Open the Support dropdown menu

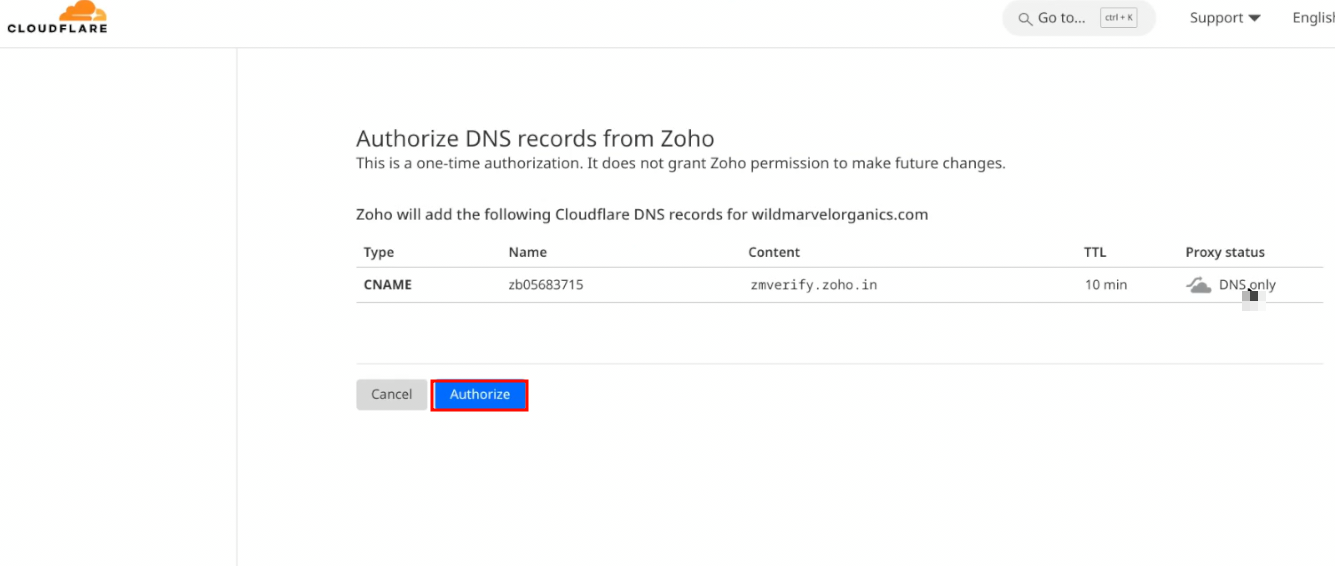(1224, 18)
